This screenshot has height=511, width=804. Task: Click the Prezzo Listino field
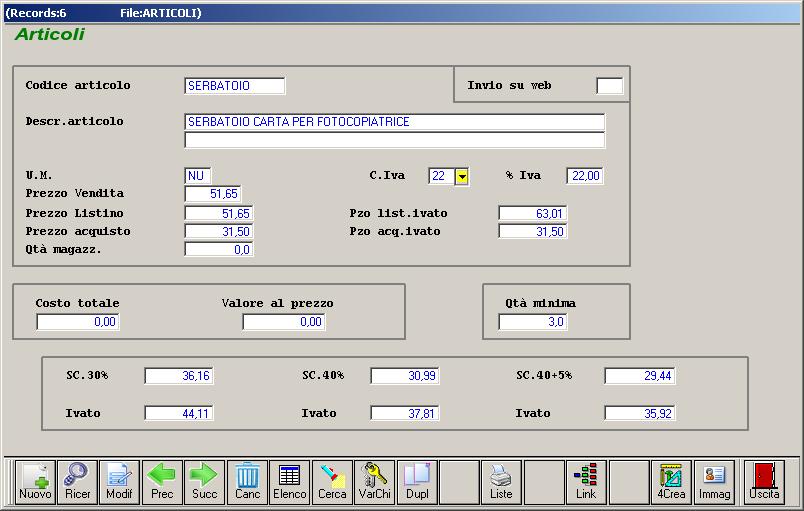218,213
